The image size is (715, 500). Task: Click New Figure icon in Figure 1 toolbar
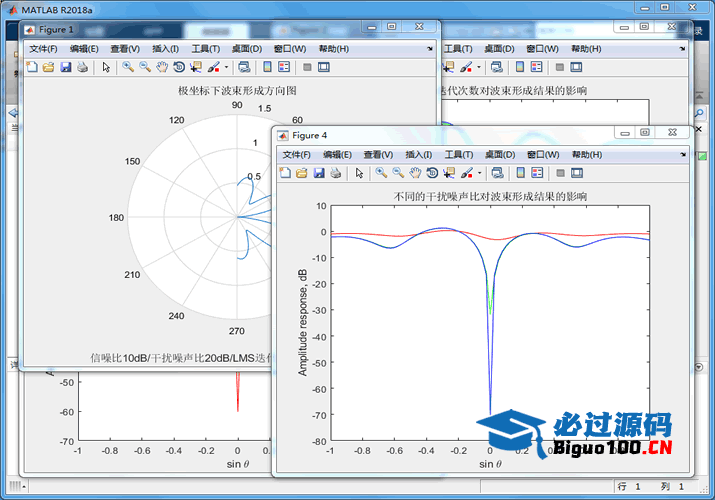coord(31,67)
